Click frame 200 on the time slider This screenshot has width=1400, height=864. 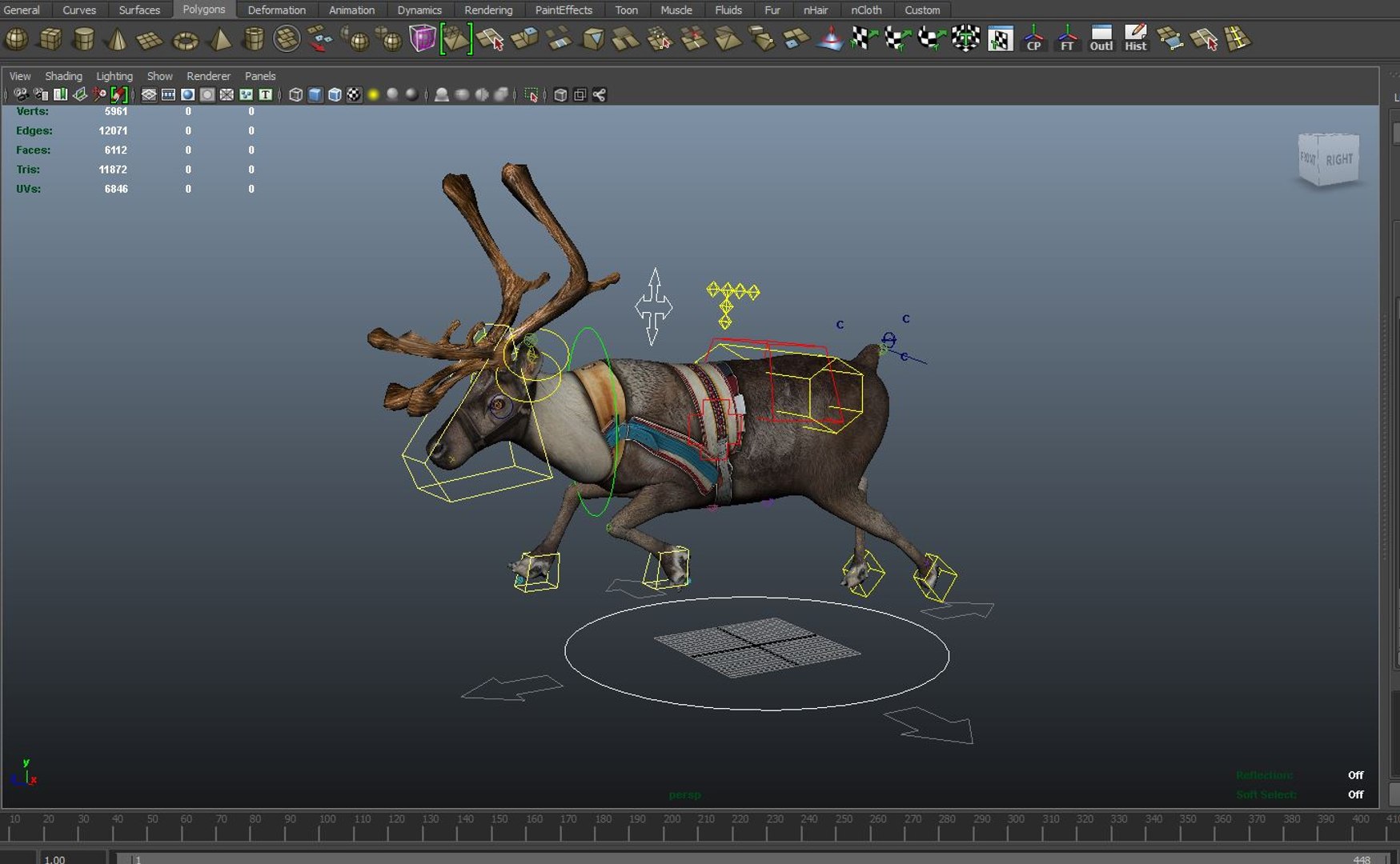tap(672, 819)
